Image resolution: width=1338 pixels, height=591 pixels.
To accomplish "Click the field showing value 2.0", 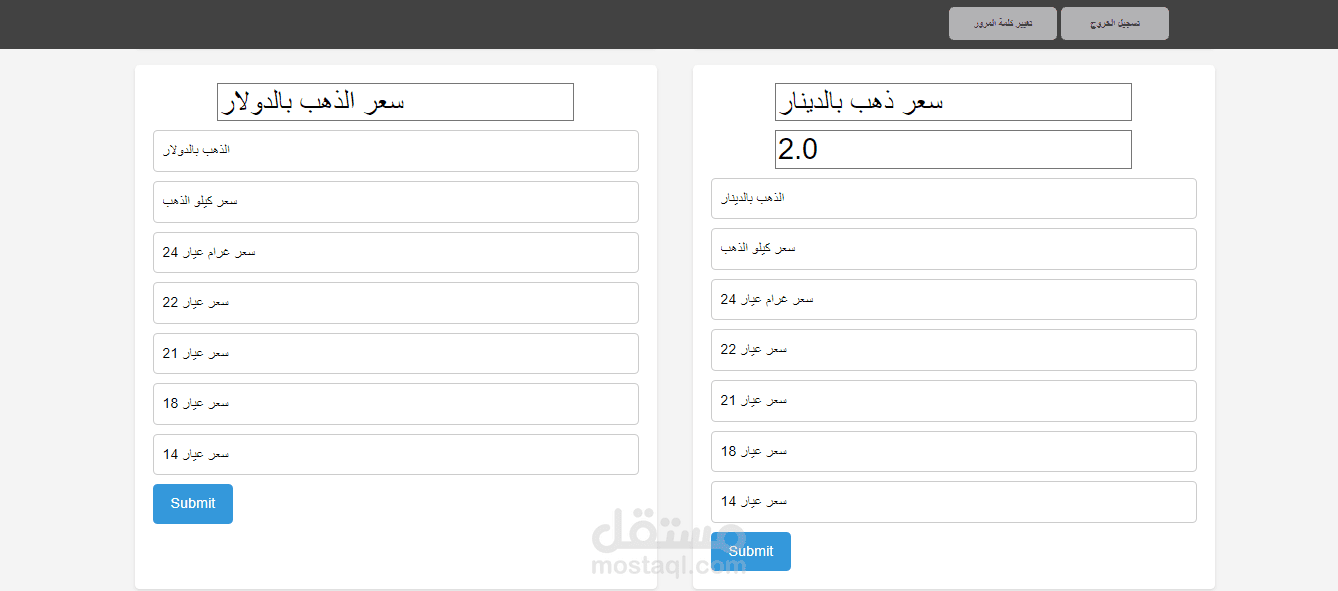I will [x=953, y=149].
